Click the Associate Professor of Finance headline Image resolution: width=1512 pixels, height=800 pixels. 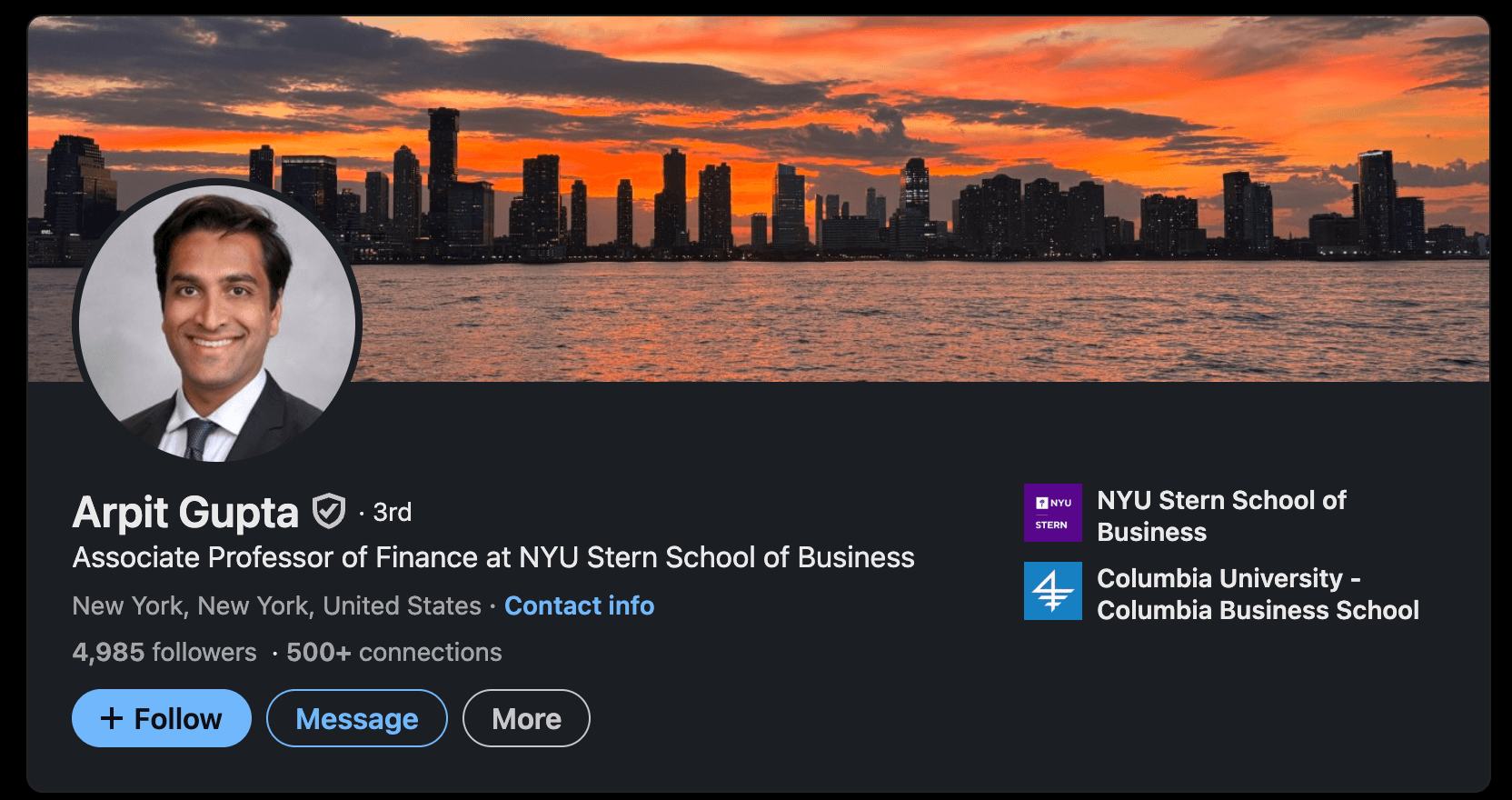click(x=493, y=556)
